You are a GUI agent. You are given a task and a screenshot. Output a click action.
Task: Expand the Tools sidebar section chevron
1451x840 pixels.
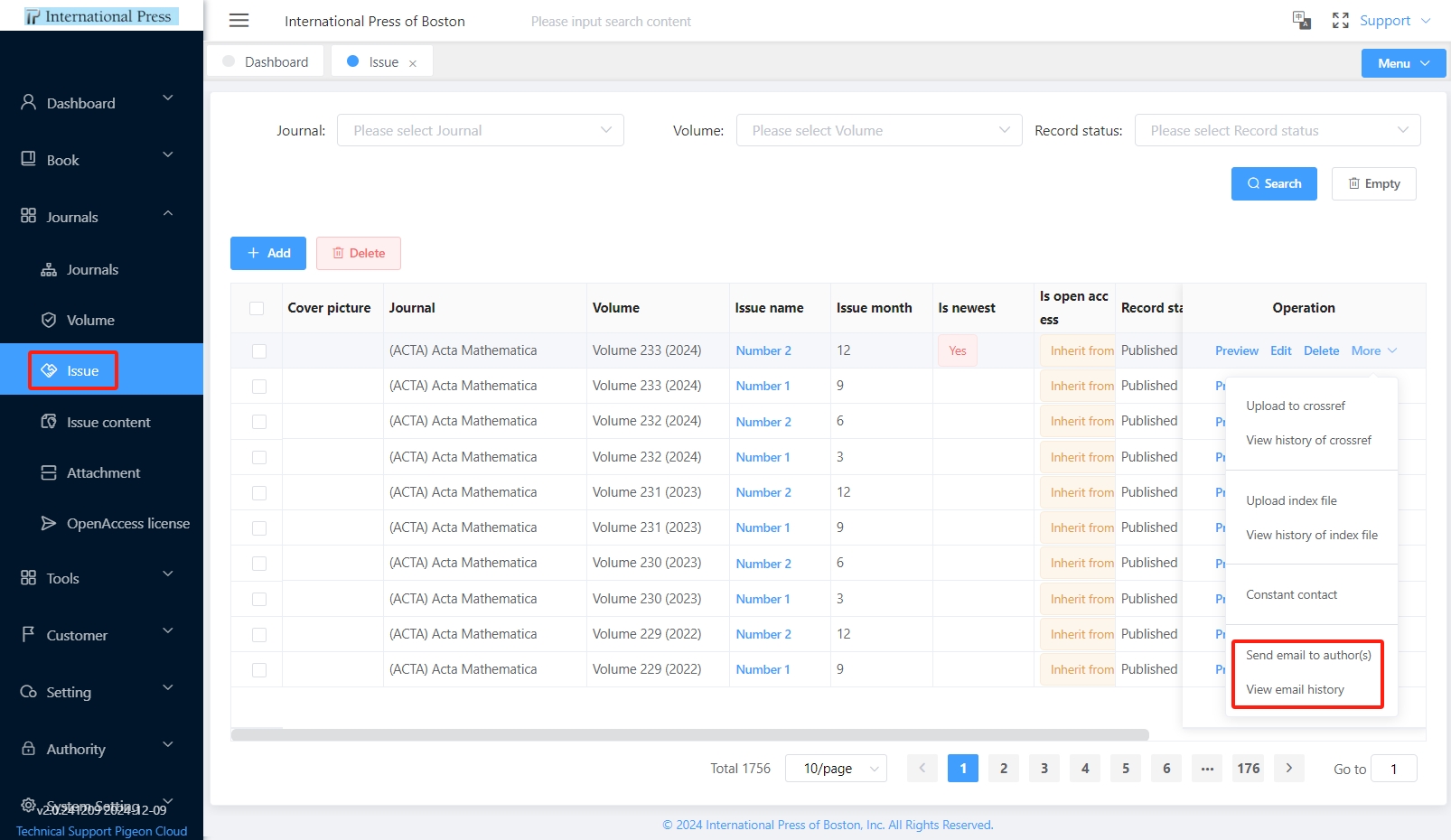[168, 574]
